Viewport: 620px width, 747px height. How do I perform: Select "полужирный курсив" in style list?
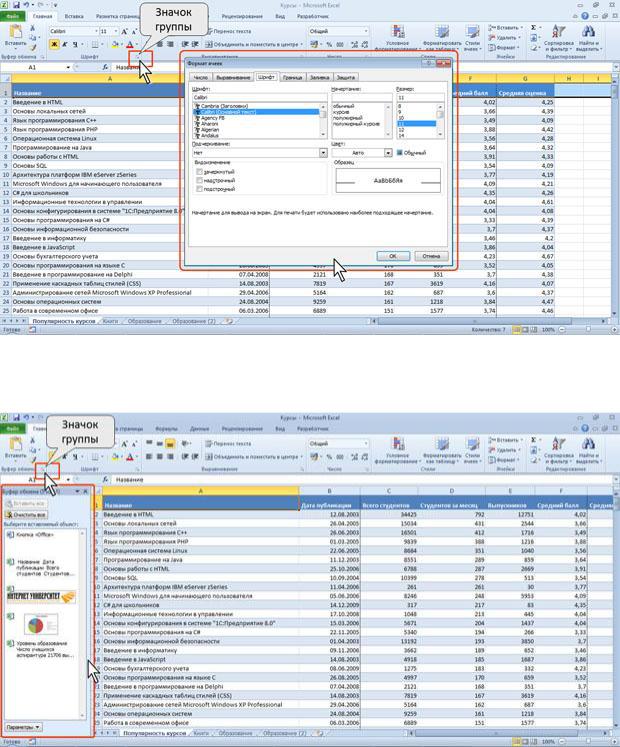[356, 124]
